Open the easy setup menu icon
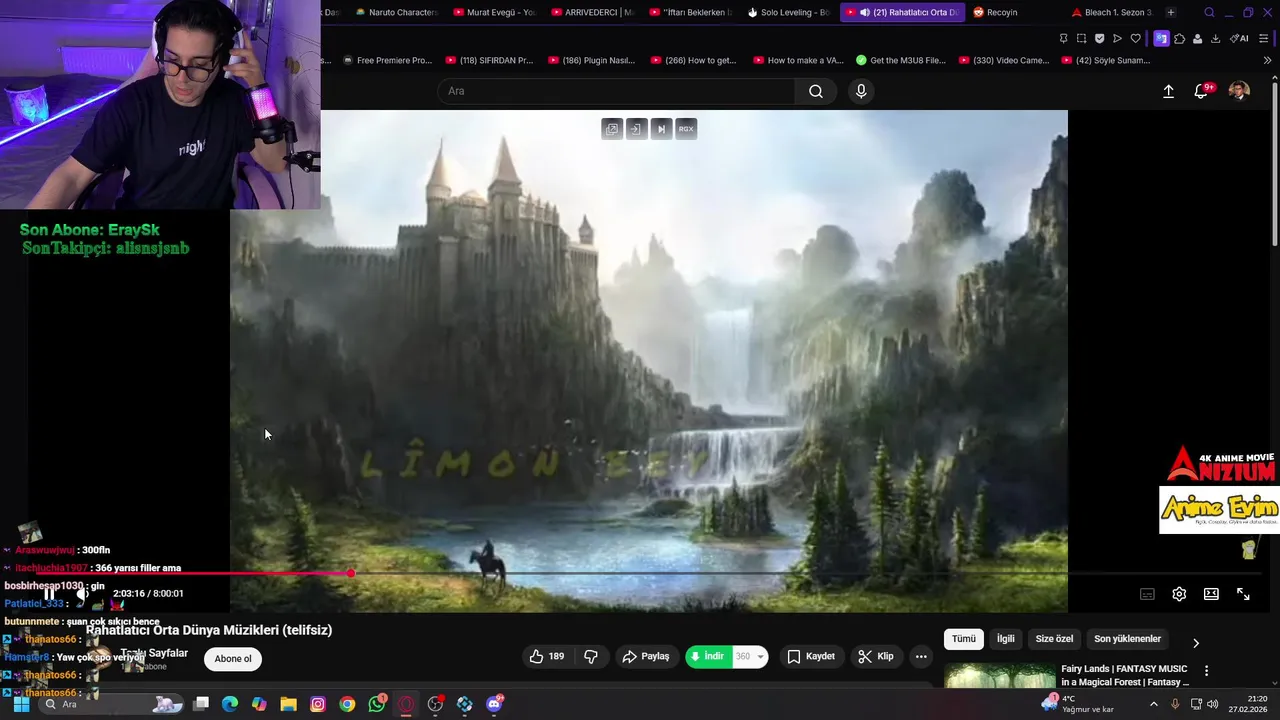 tap(1264, 38)
